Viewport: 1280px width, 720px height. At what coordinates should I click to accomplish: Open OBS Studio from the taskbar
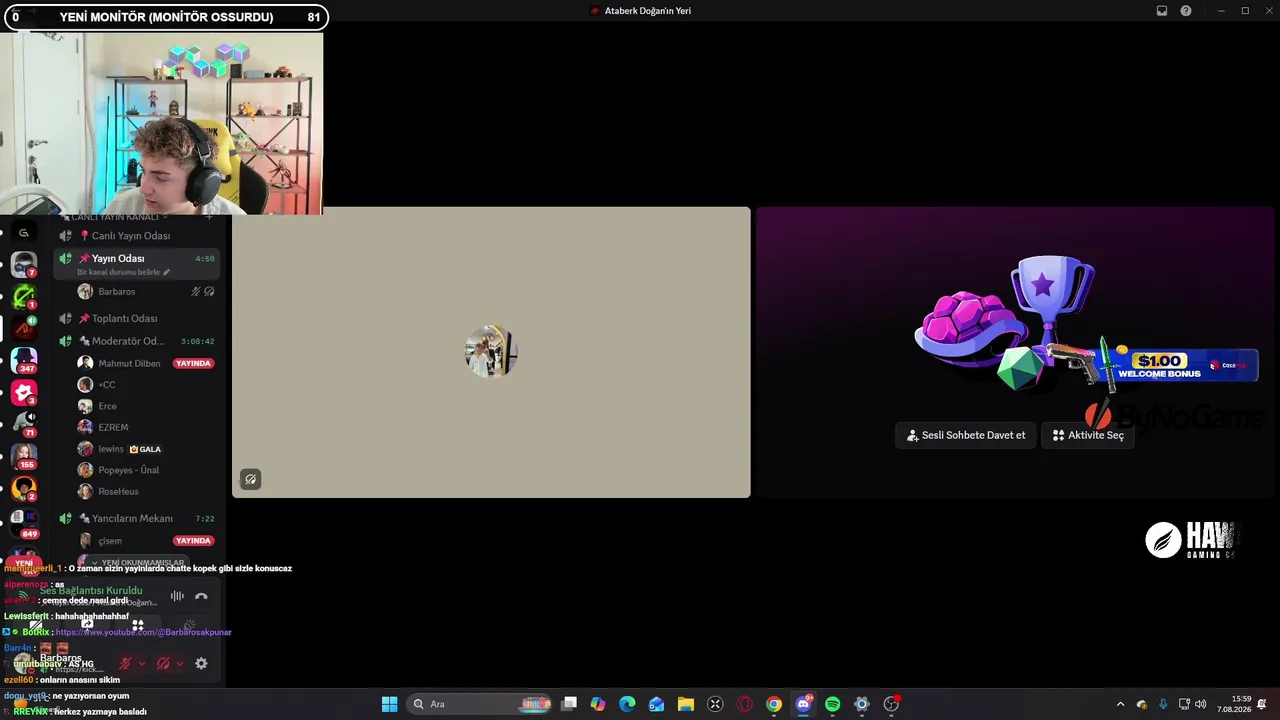(891, 704)
